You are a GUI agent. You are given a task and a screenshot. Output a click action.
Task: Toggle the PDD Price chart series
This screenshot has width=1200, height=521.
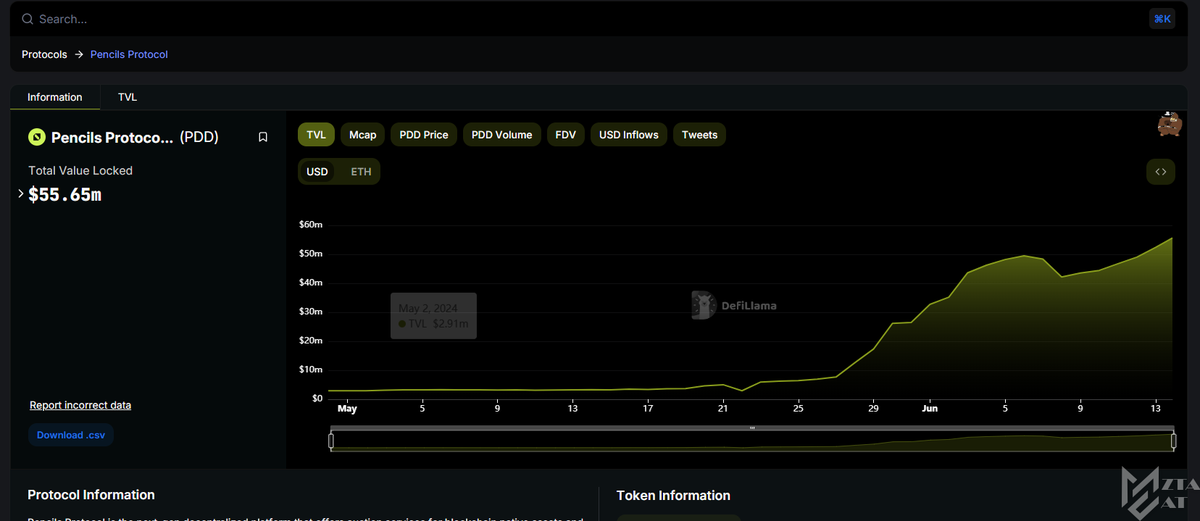424,135
